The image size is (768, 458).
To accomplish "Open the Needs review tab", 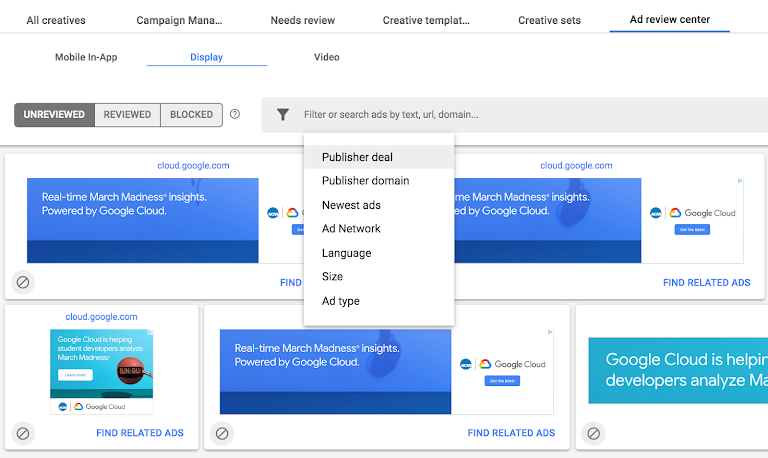I will tap(303, 20).
